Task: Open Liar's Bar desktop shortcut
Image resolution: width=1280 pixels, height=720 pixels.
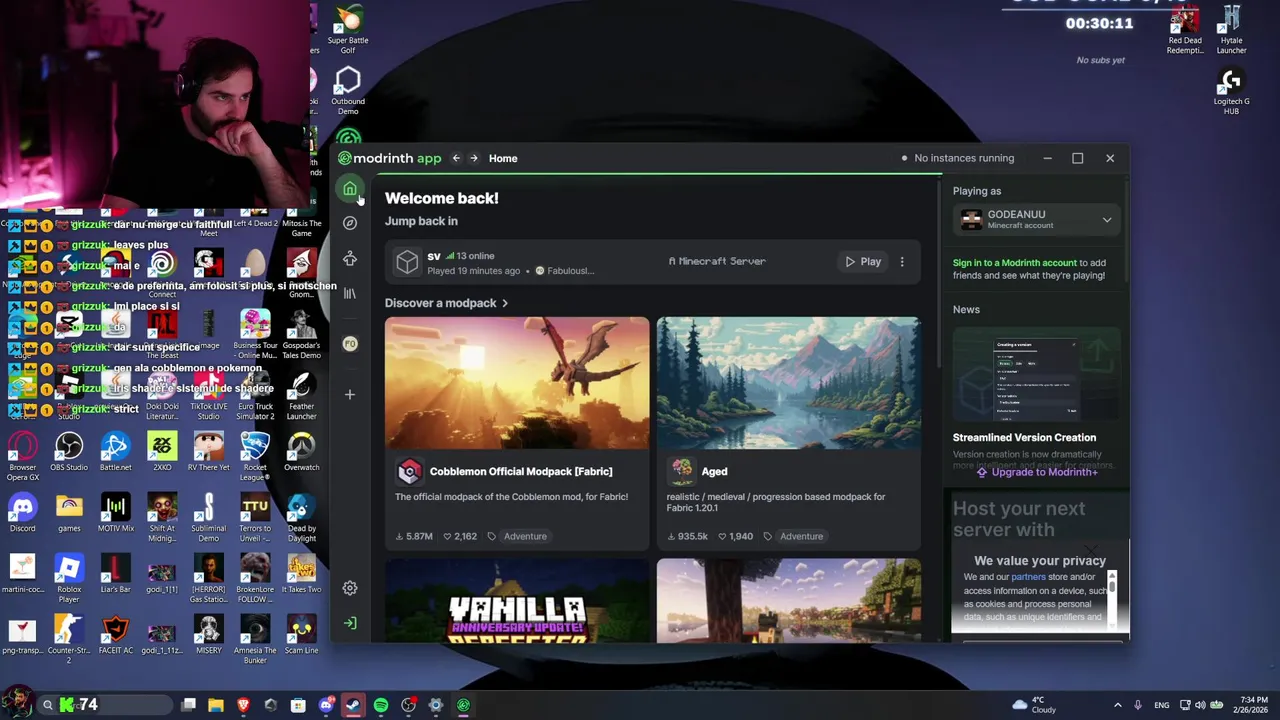Action: click(115, 573)
